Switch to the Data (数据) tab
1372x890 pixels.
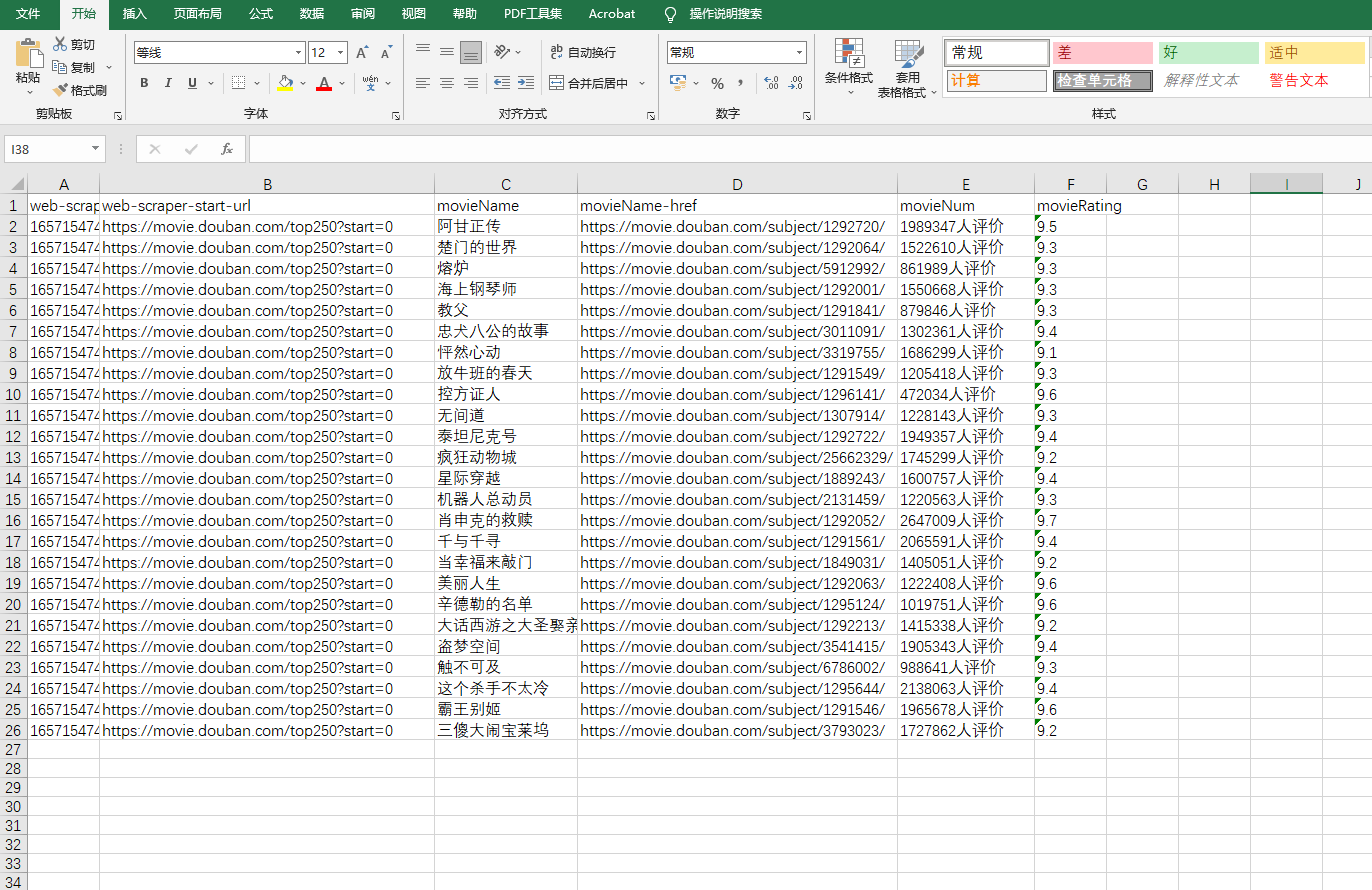(312, 14)
